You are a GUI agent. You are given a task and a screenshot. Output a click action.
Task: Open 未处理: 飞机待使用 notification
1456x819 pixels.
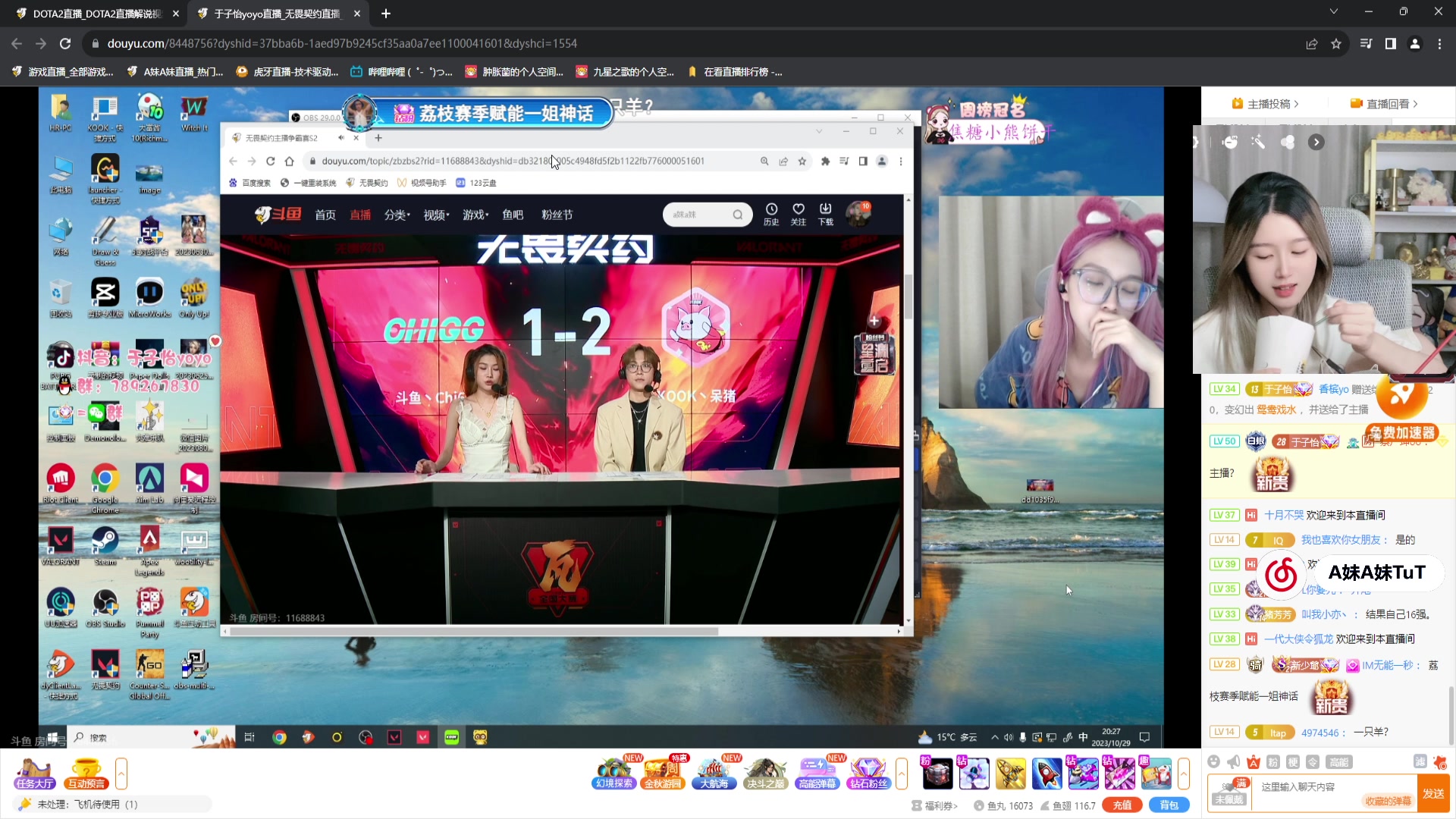tap(112, 804)
